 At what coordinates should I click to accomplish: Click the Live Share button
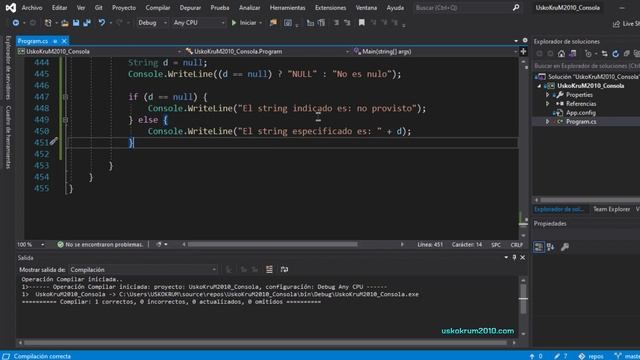pos(627,24)
